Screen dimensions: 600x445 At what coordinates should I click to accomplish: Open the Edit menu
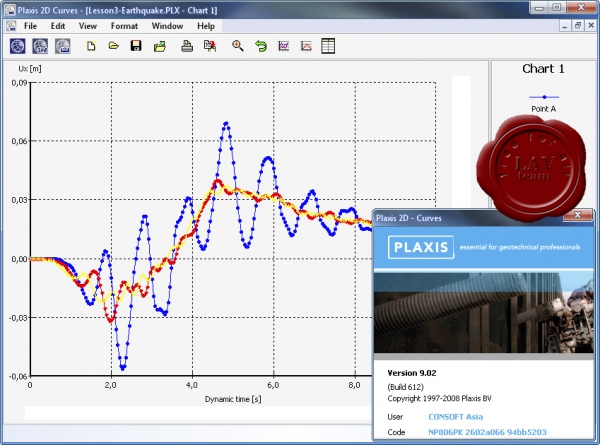click(58, 26)
